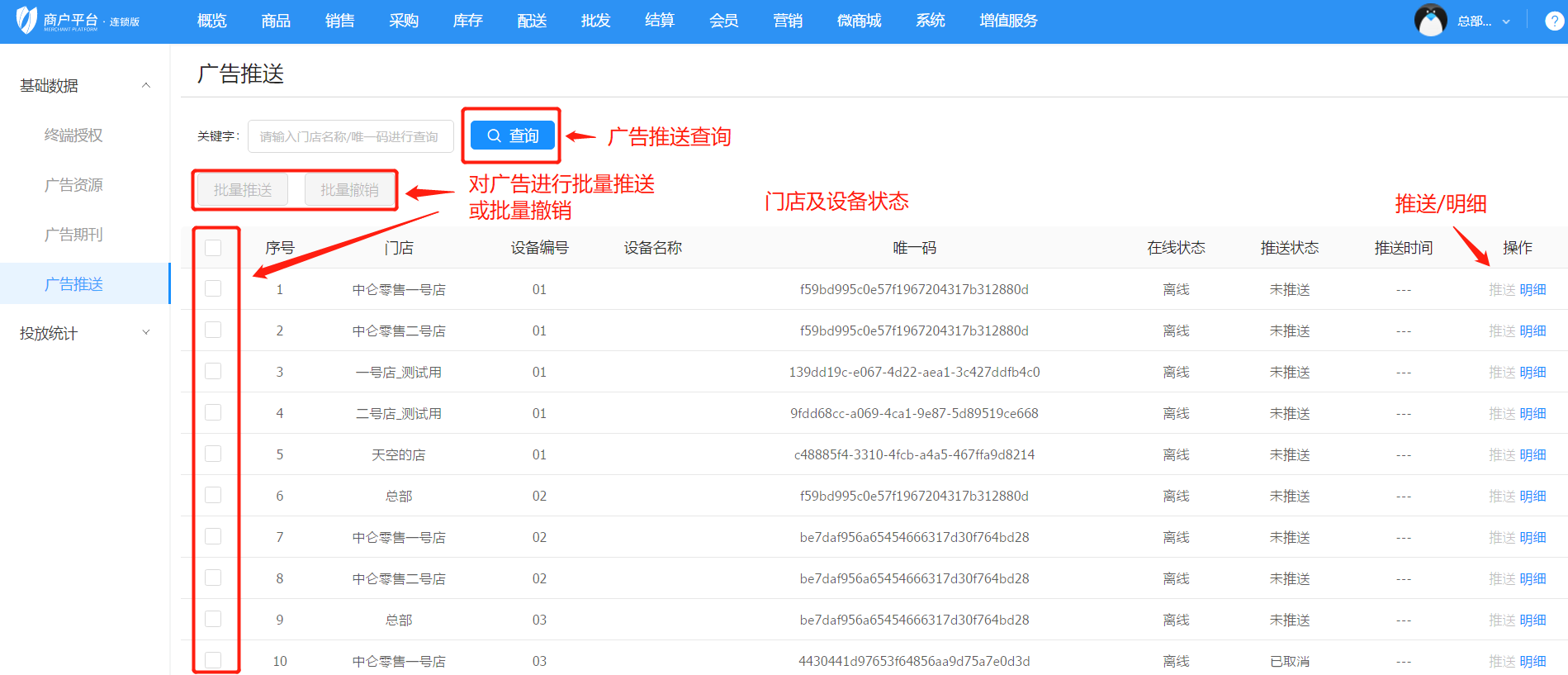Click the 批量撤销 button
This screenshot has width=1568, height=675.
tap(349, 190)
